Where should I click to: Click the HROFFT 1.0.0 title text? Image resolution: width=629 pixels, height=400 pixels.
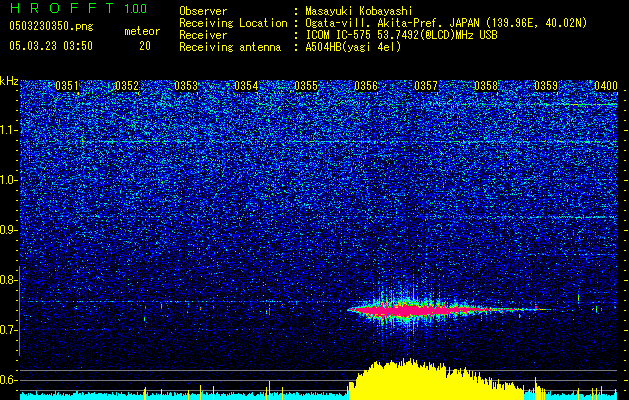point(78,8)
